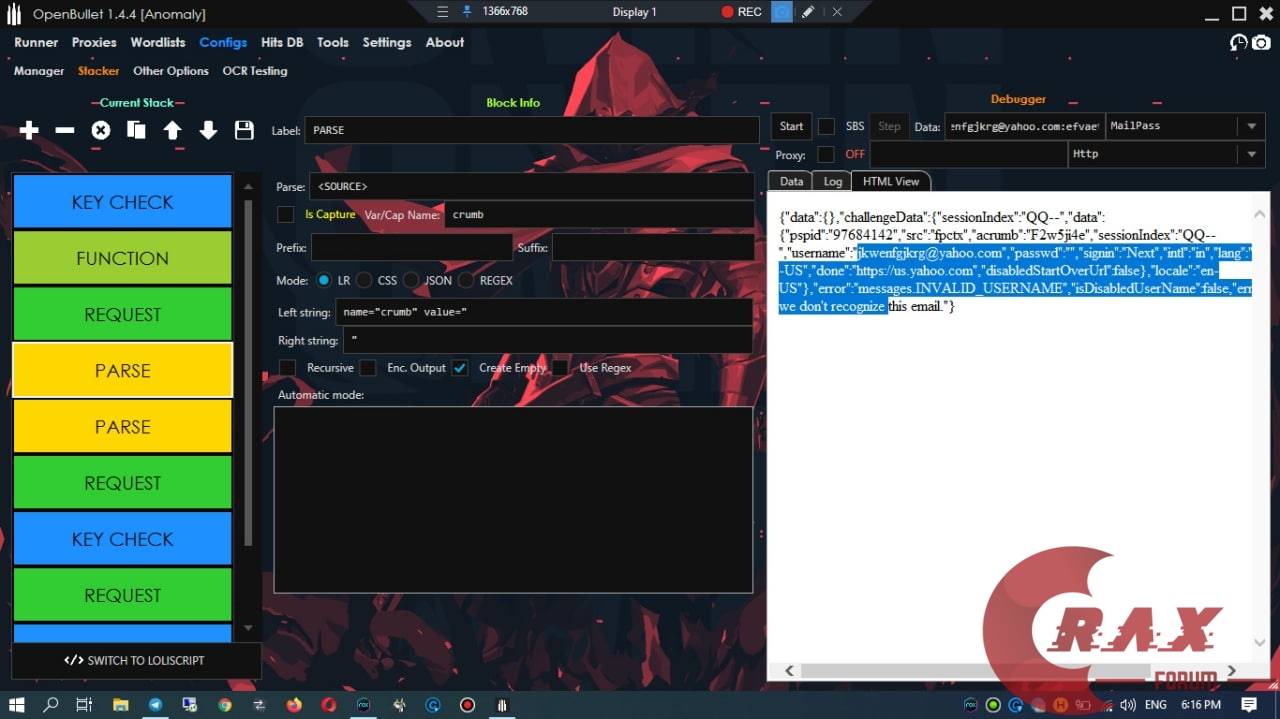Switch to the Other Options tab
Screen dimensions: 1280x719
point(171,72)
